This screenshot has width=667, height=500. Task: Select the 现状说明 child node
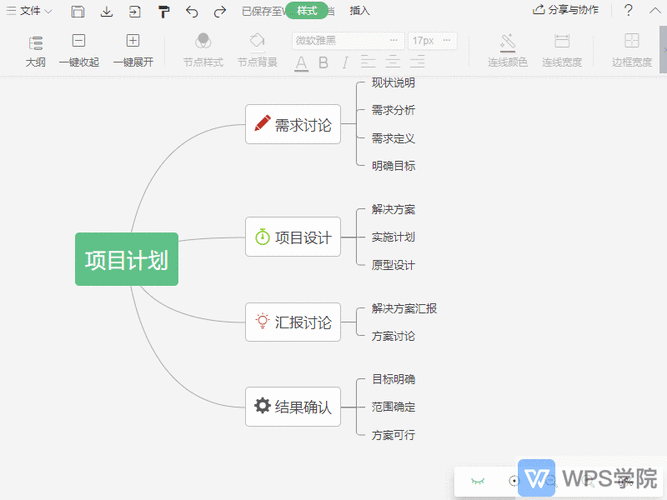393,83
